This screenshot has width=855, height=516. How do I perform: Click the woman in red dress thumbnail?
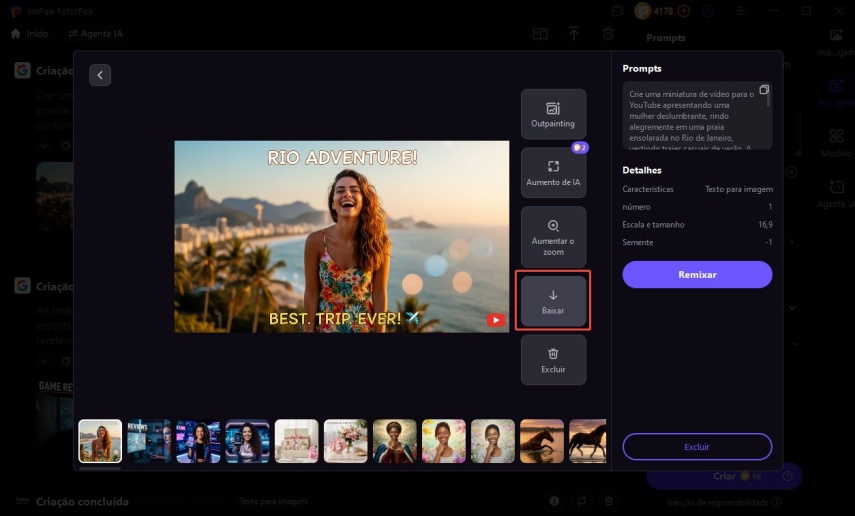394,441
